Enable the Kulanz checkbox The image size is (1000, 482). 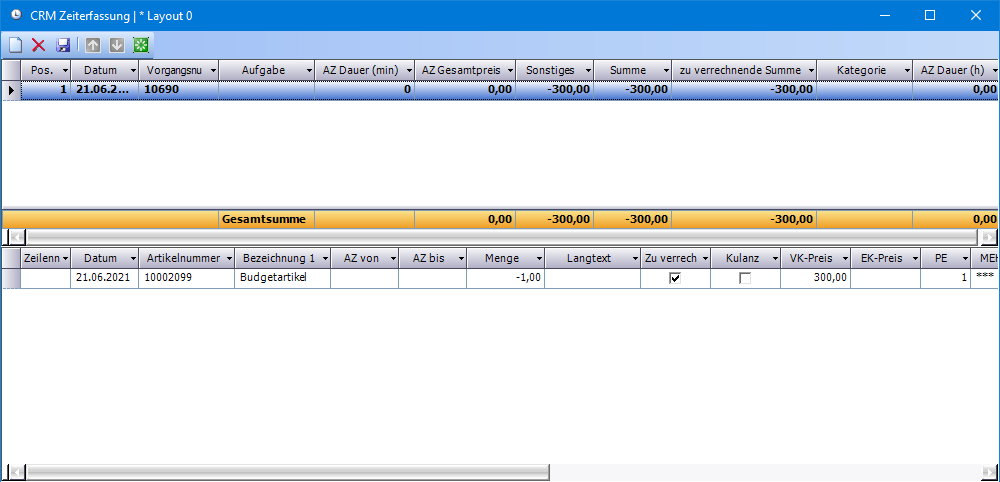point(745,278)
